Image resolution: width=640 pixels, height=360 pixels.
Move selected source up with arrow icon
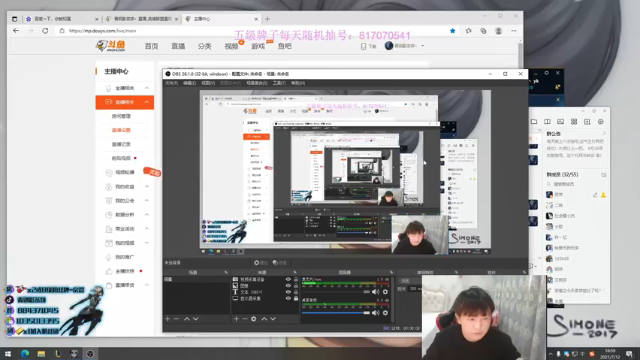pos(264,319)
